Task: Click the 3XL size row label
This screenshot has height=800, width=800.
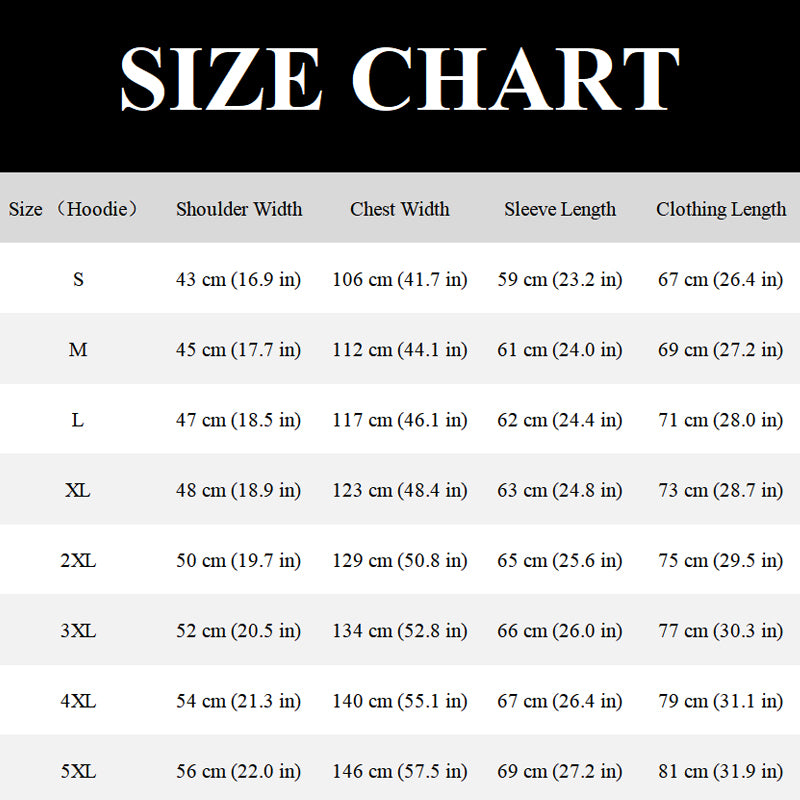Action: (x=78, y=631)
